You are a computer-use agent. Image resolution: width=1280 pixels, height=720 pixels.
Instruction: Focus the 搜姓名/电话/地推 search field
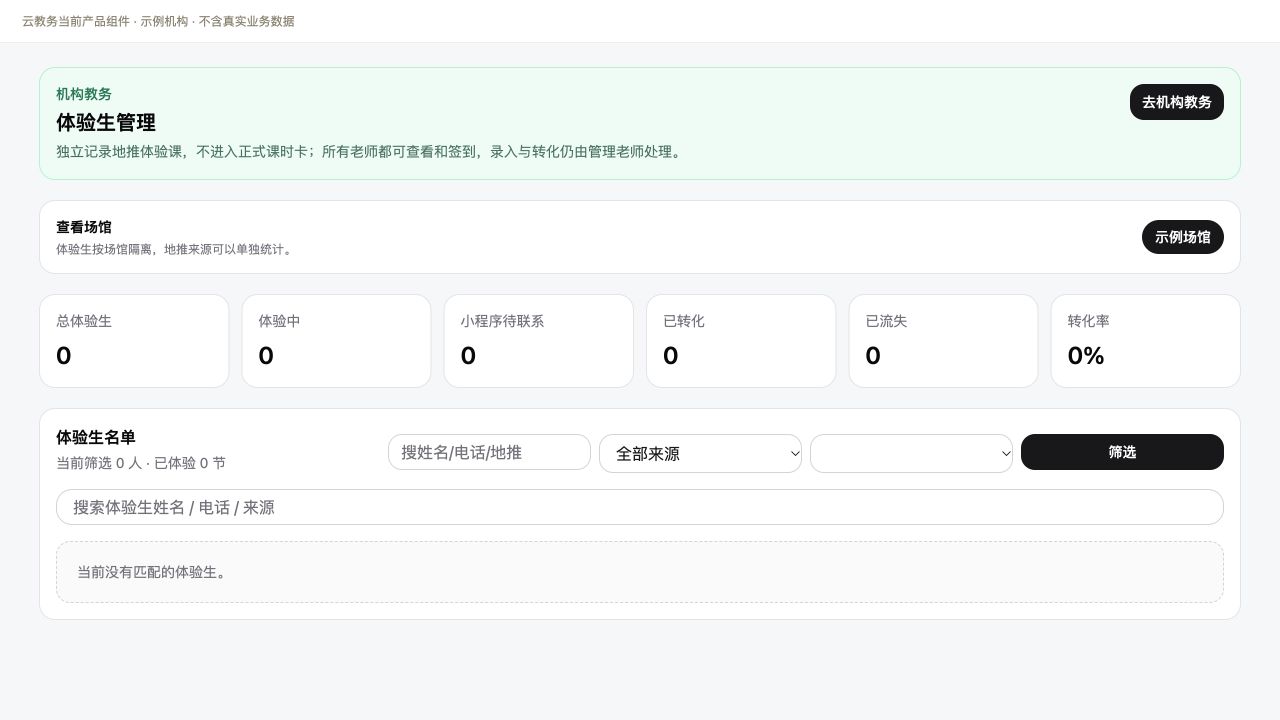[489, 452]
